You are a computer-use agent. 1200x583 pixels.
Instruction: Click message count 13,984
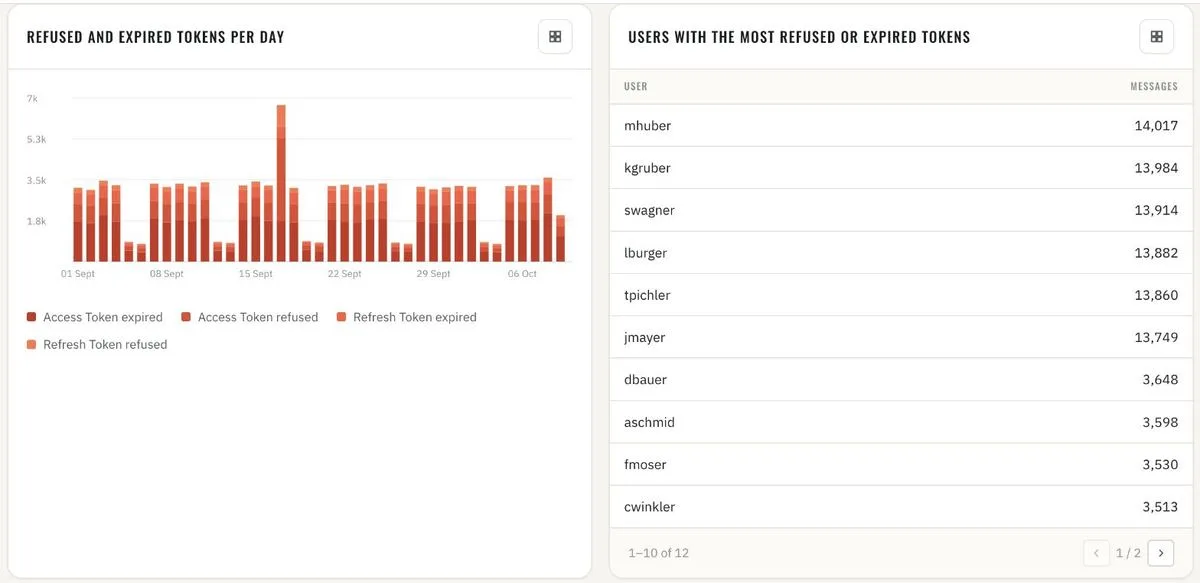coord(1156,168)
